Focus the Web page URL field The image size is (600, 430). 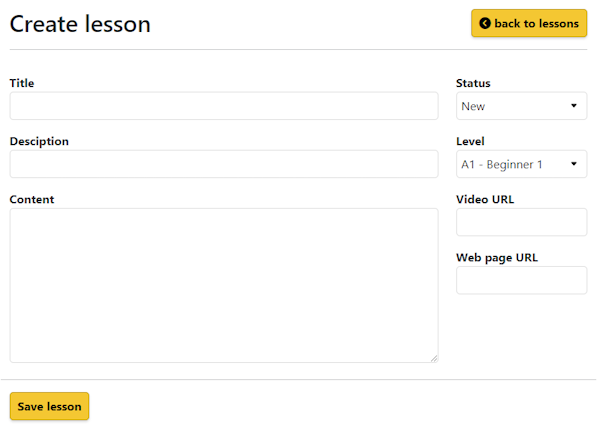(x=521, y=280)
